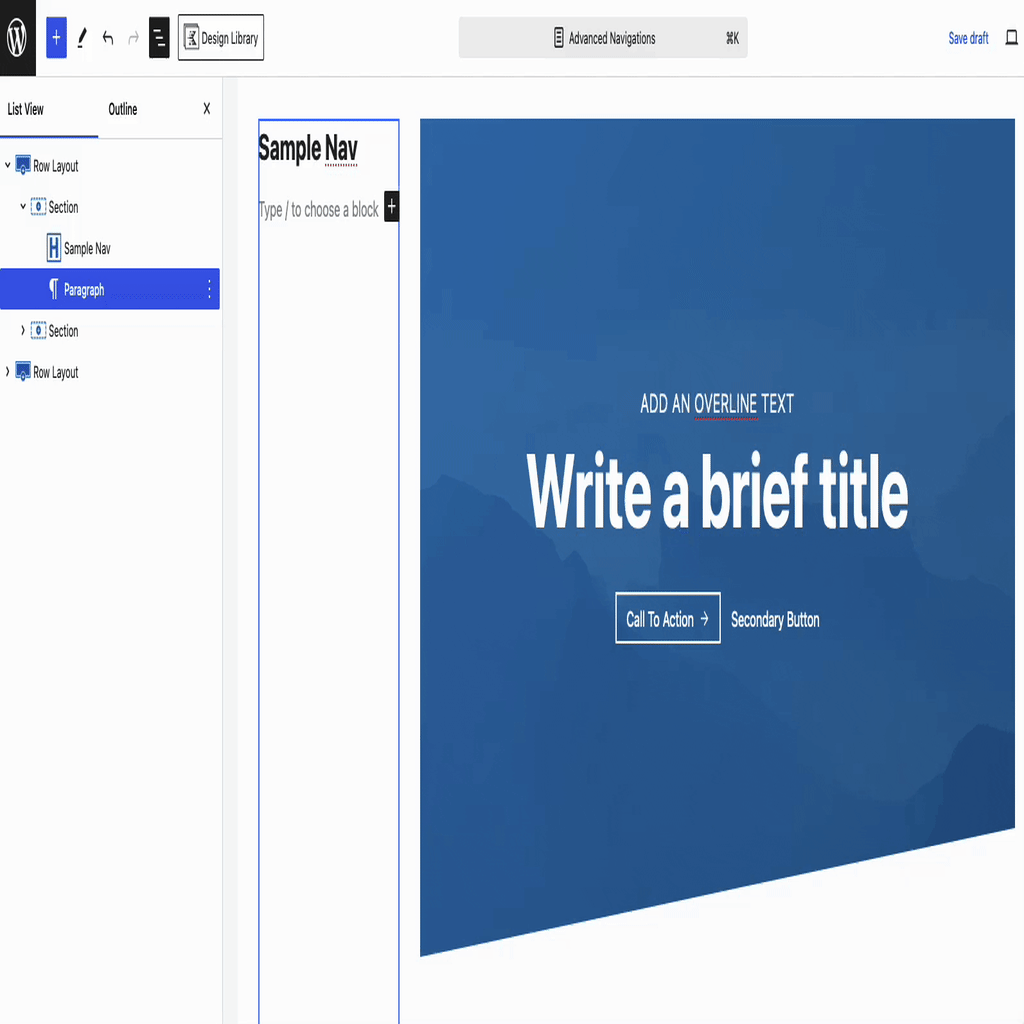
Task: Close the List View panel
Action: (x=206, y=108)
